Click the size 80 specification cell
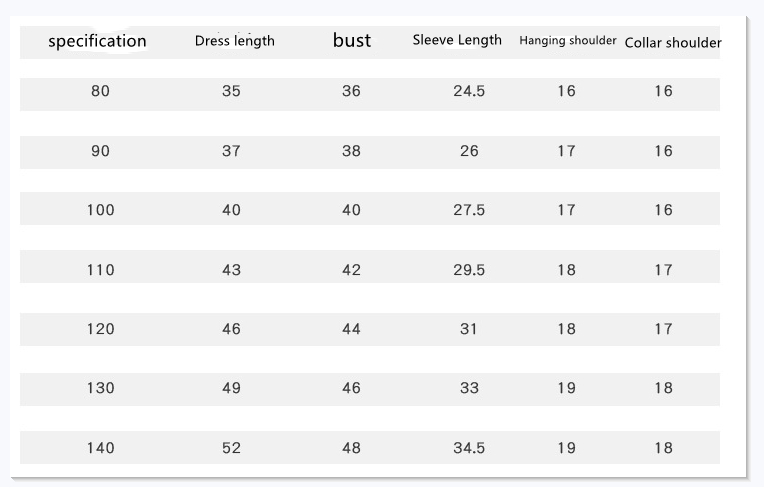This screenshot has width=764, height=487. click(100, 91)
